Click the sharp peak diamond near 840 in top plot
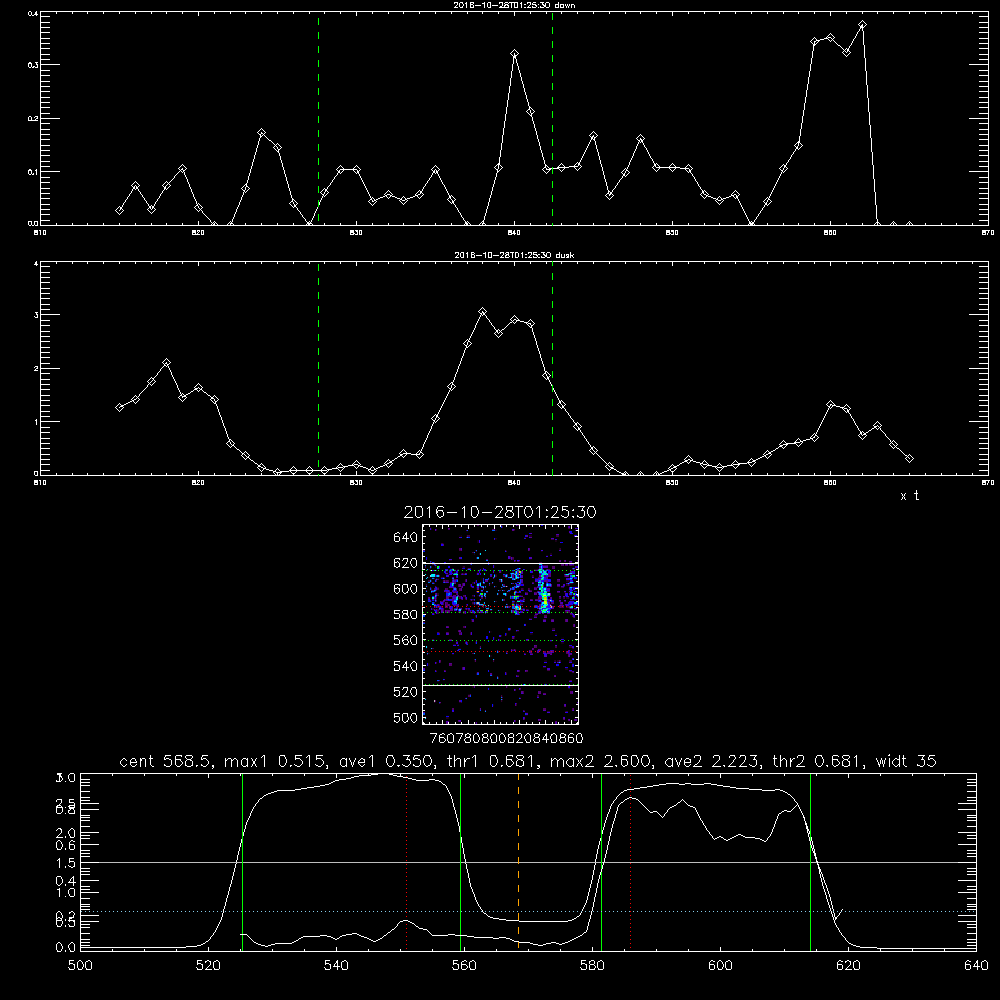The width and height of the screenshot is (1000, 1000). (x=515, y=54)
